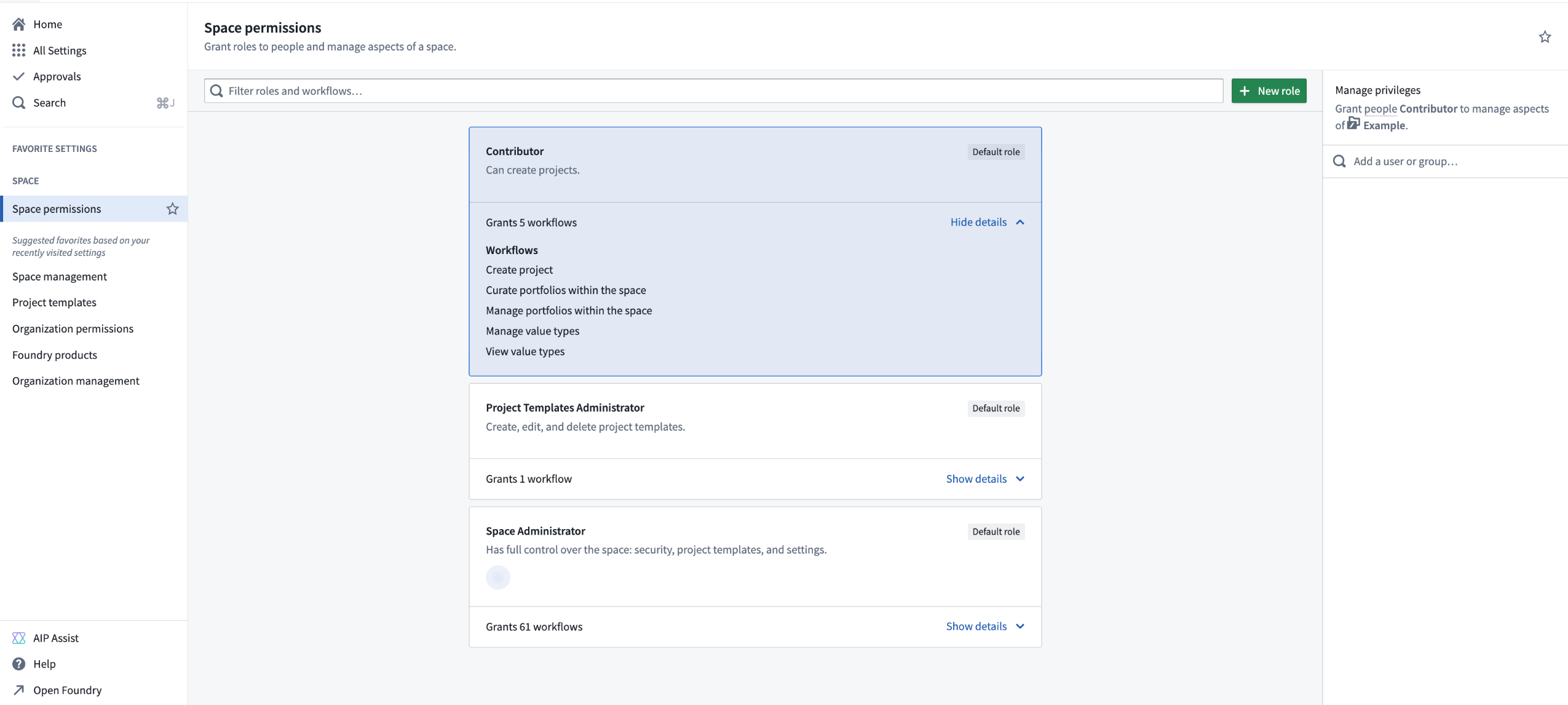The width and height of the screenshot is (1568, 705).
Task: Click the Help question mark icon
Action: tap(19, 664)
